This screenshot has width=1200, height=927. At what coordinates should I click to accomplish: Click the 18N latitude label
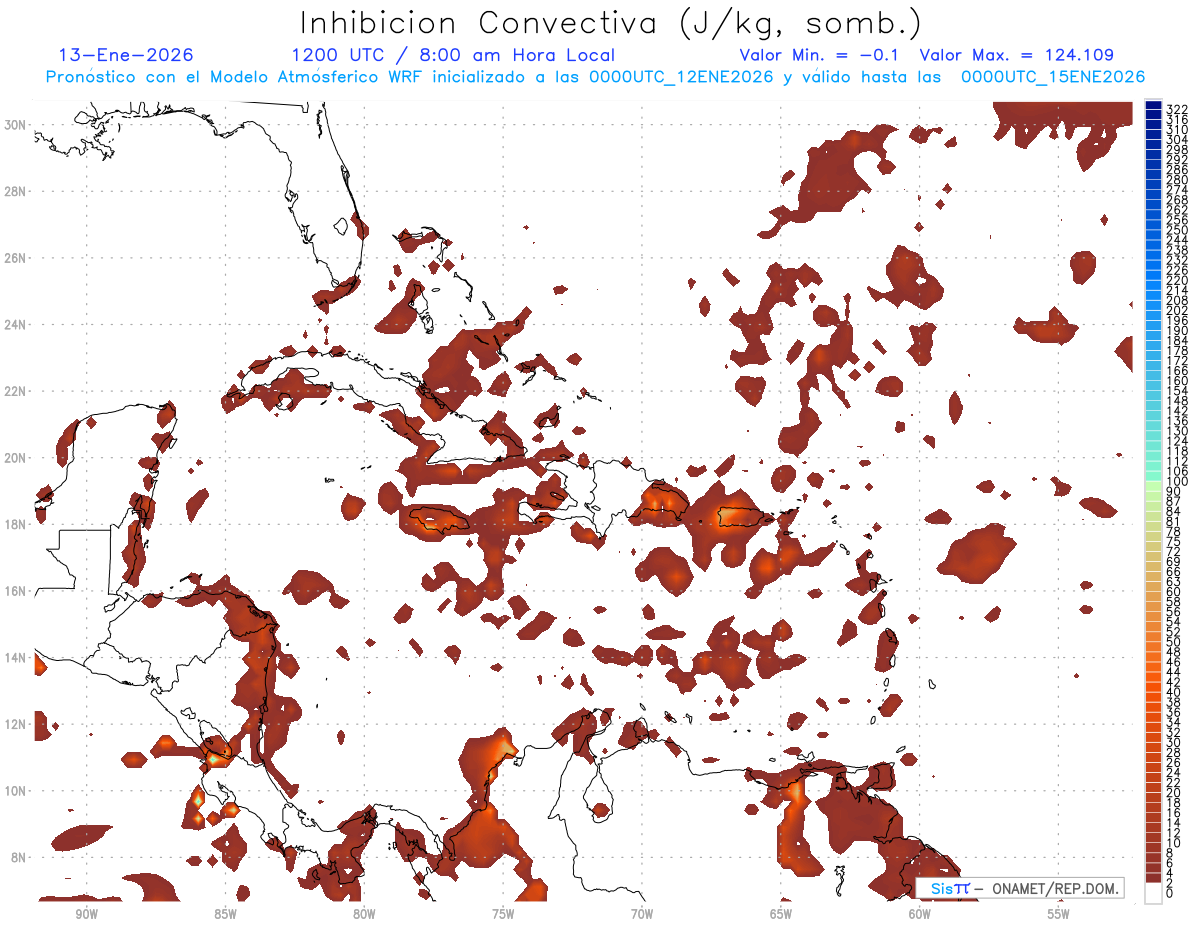click(x=15, y=524)
